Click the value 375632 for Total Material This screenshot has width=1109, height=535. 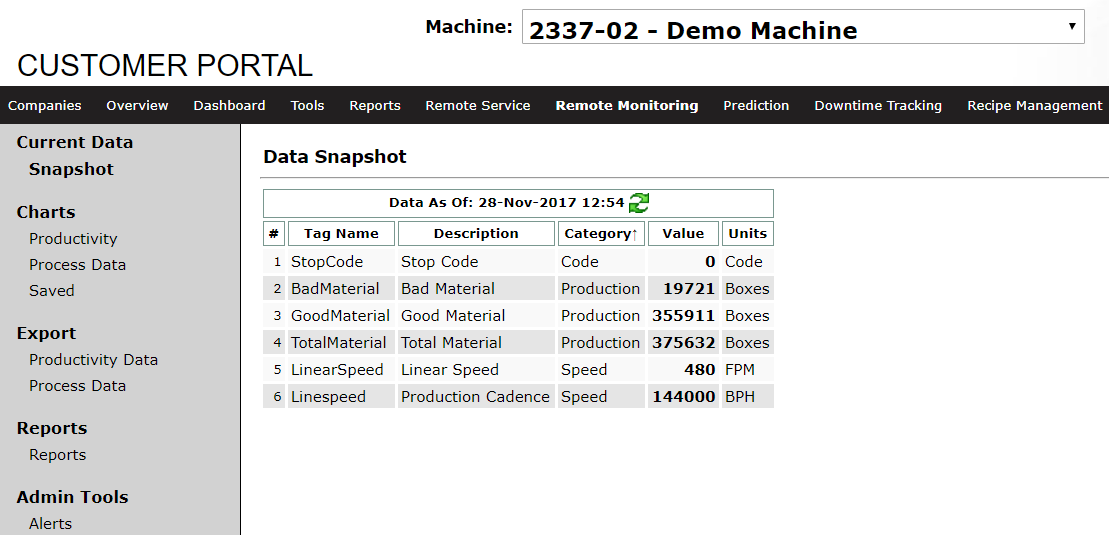click(683, 343)
